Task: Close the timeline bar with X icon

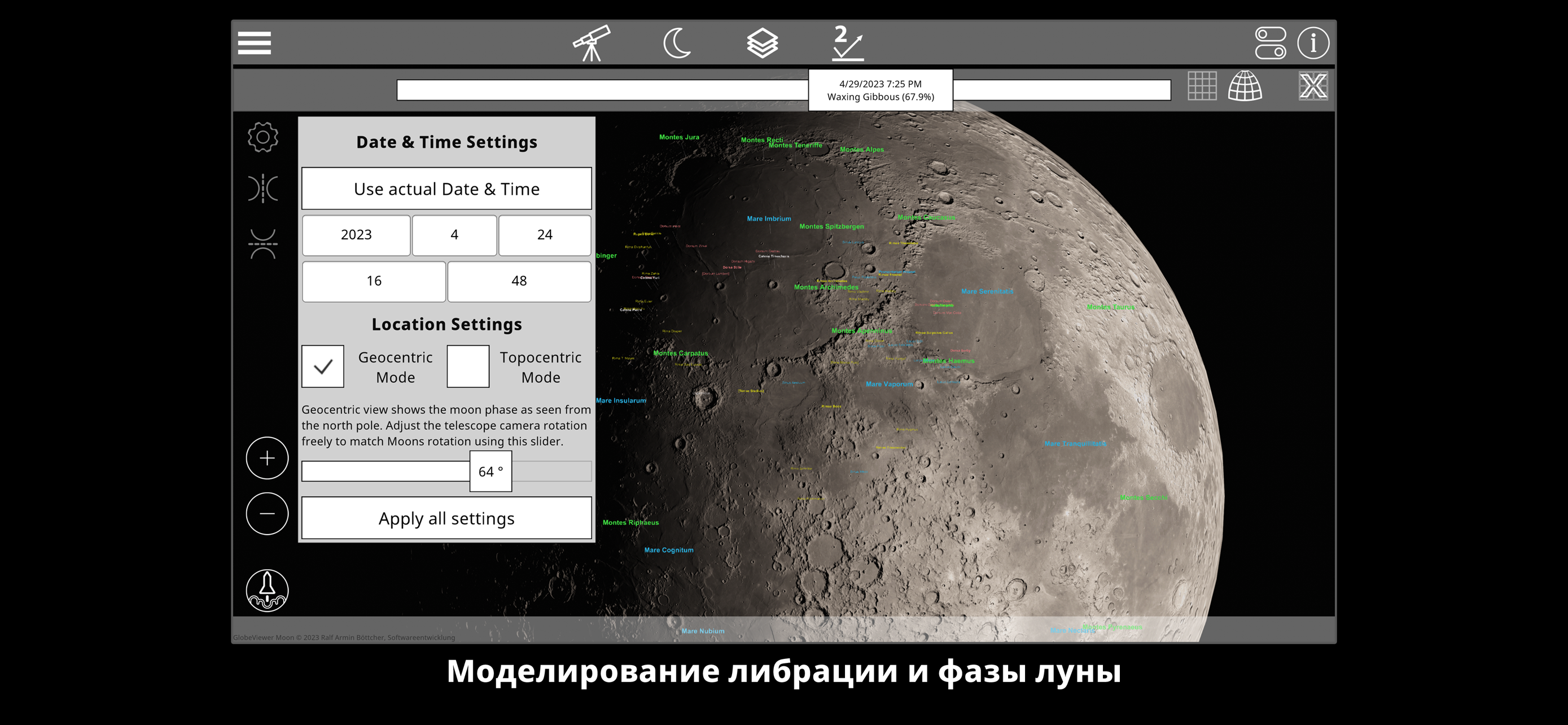Action: coord(1313,86)
